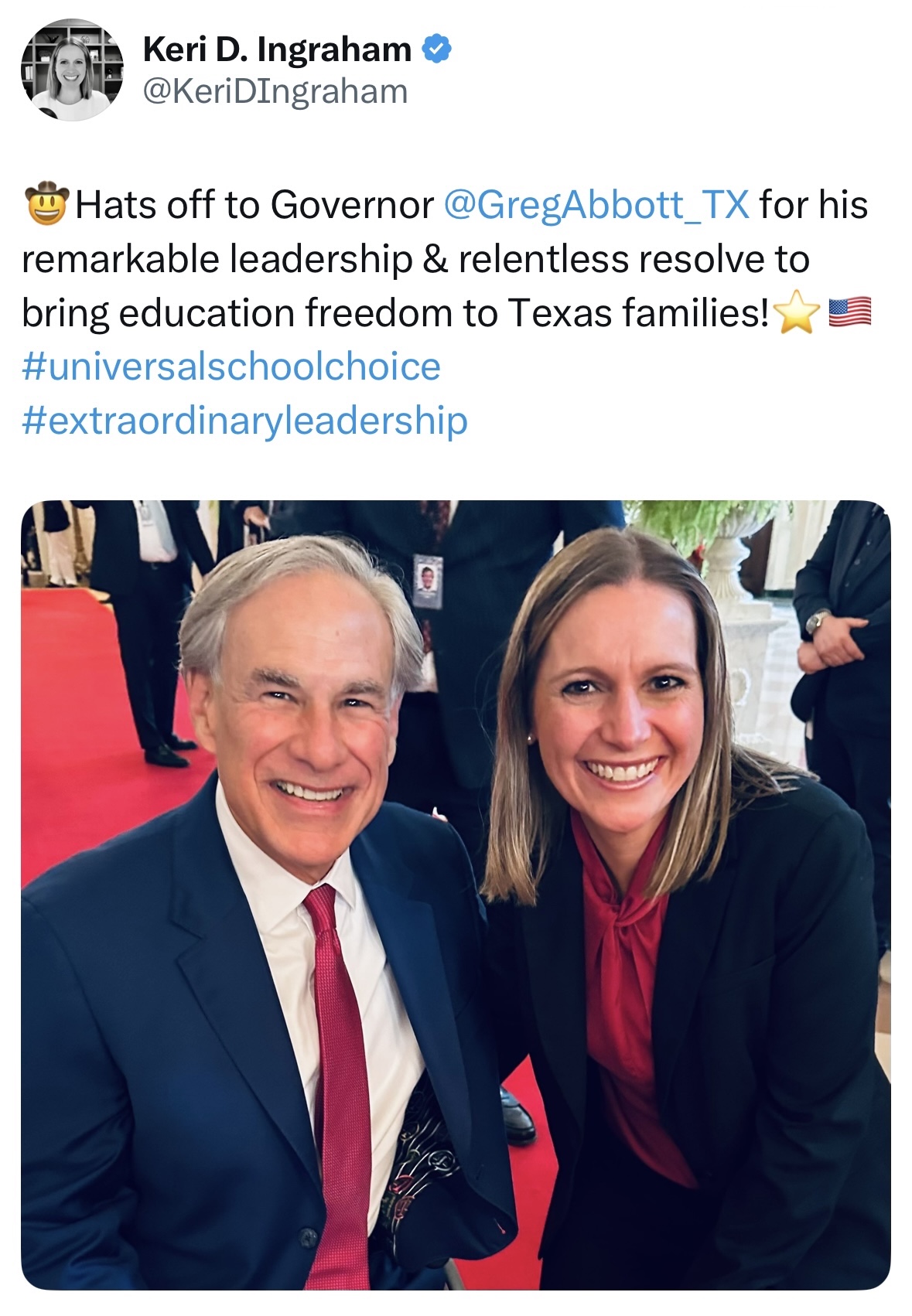This screenshot has width=912, height=1316.
Task: Open the #extraordinaryleadership hashtag
Action: click(244, 421)
